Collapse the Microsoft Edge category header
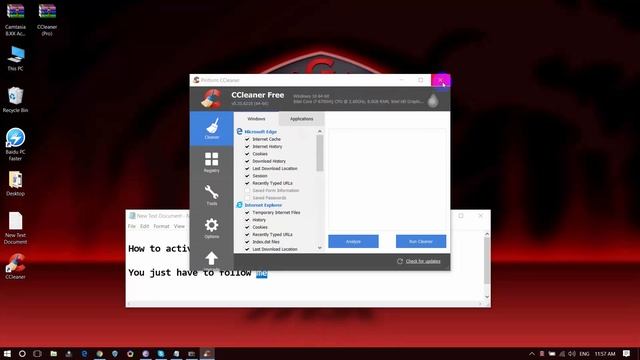 click(x=260, y=132)
